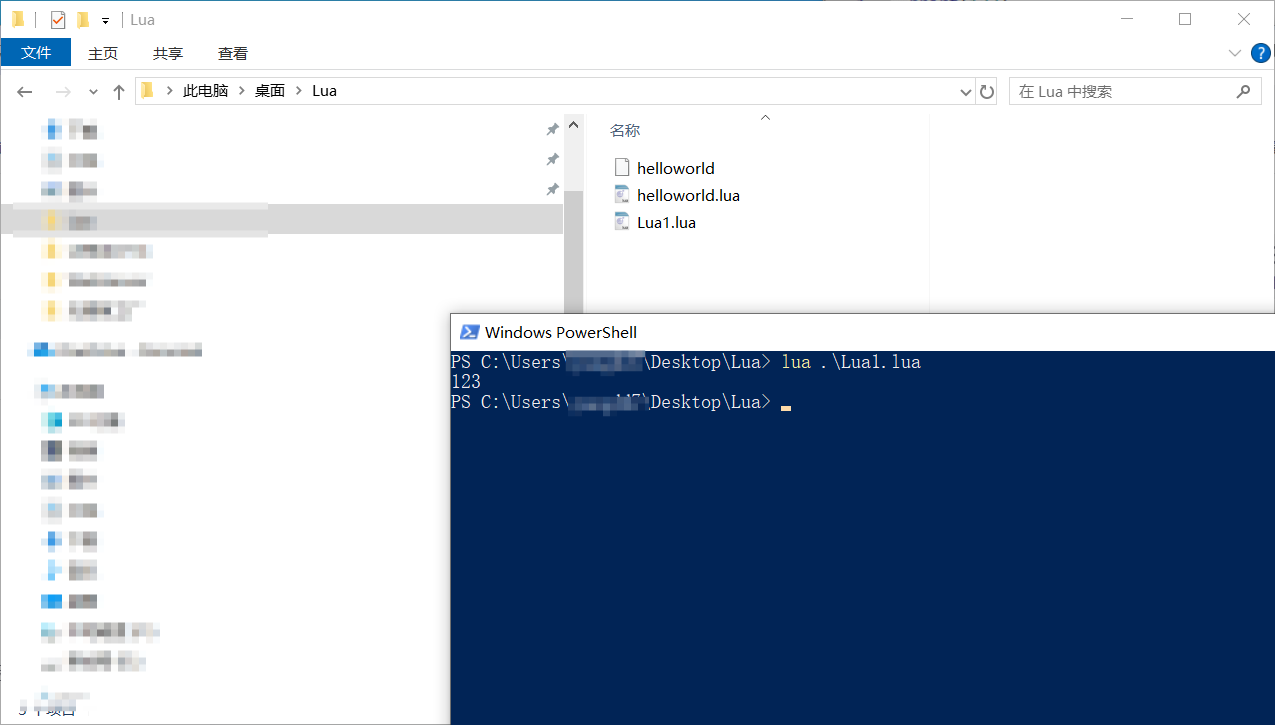Switch to the 共享 ribbon tab
The width and height of the screenshot is (1275, 725).
click(x=168, y=54)
